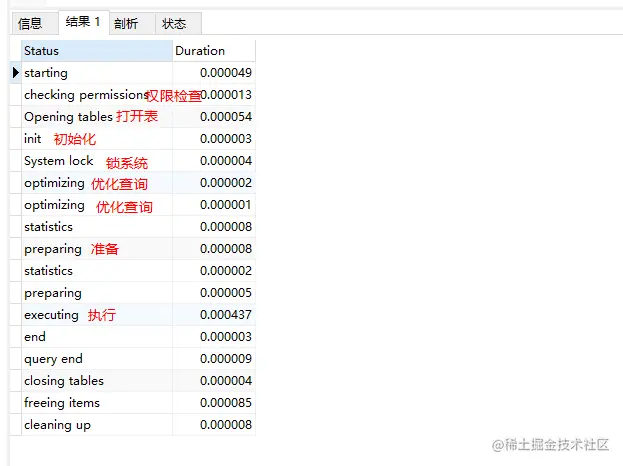The image size is (623, 466).
Task: Click the Duration column header
Action: point(214,51)
